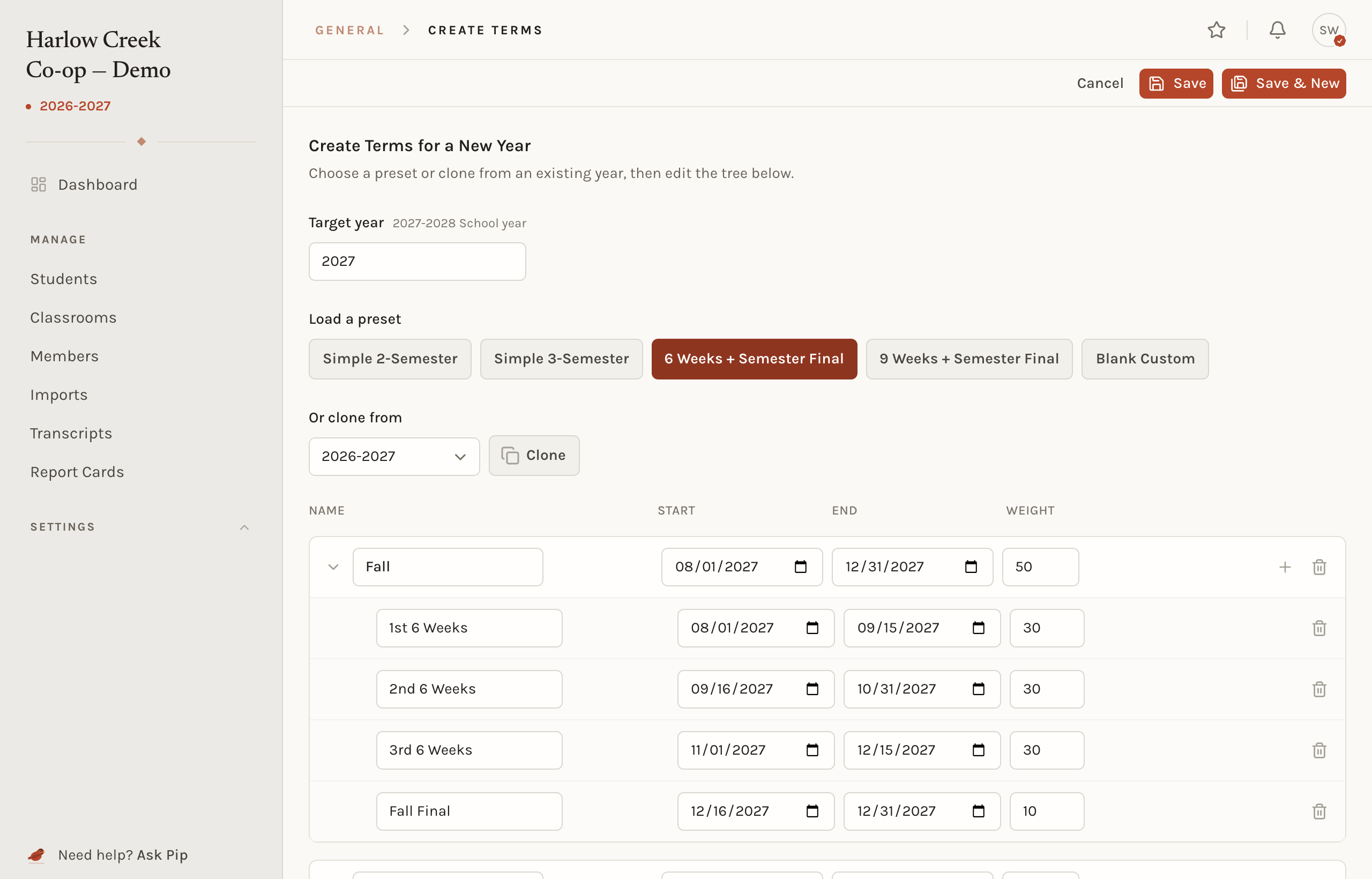Open calendar for Fall Final end date
This screenshot has width=1372, height=879.
click(x=978, y=811)
